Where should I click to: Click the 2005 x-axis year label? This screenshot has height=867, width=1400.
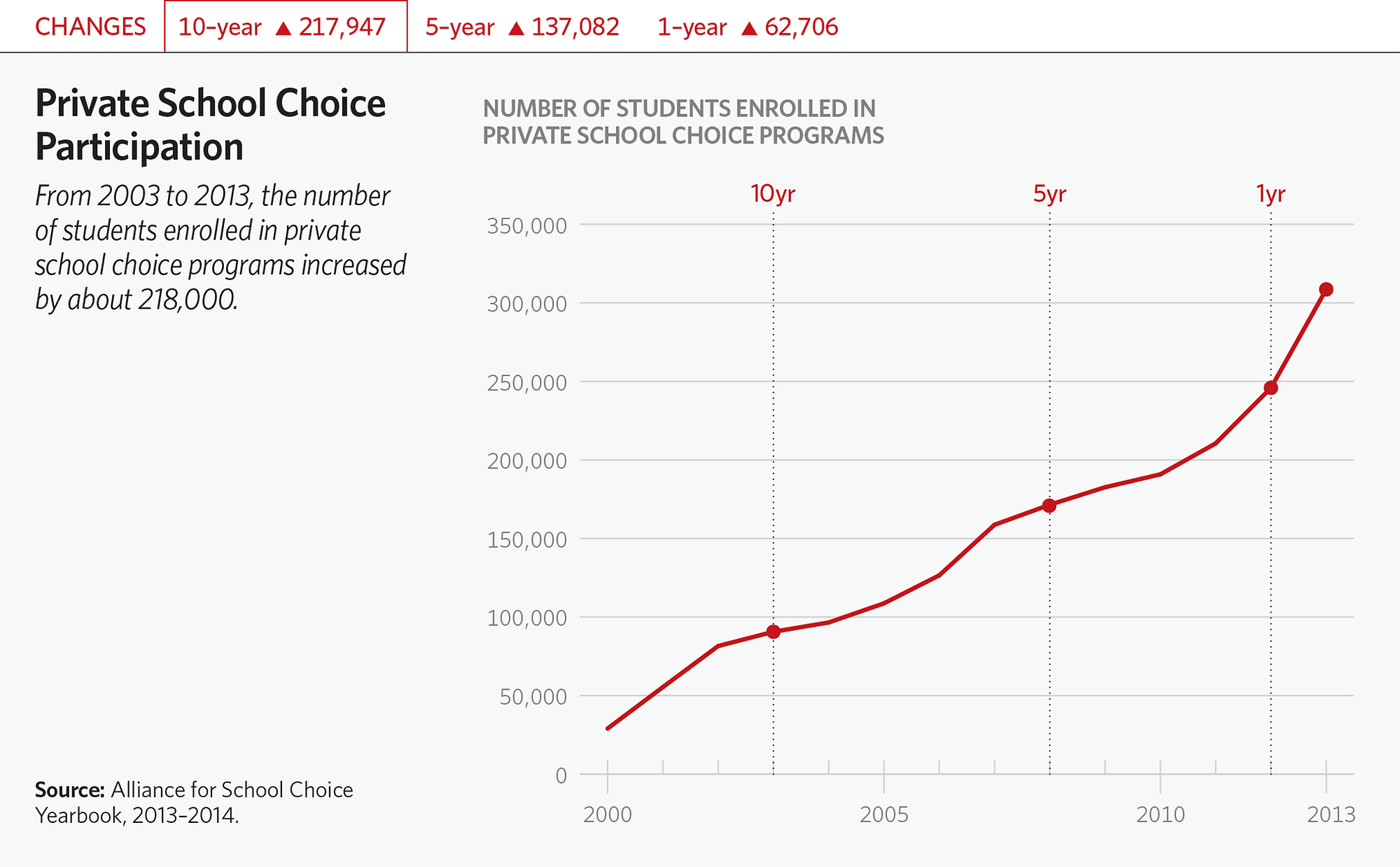pyautogui.click(x=883, y=814)
